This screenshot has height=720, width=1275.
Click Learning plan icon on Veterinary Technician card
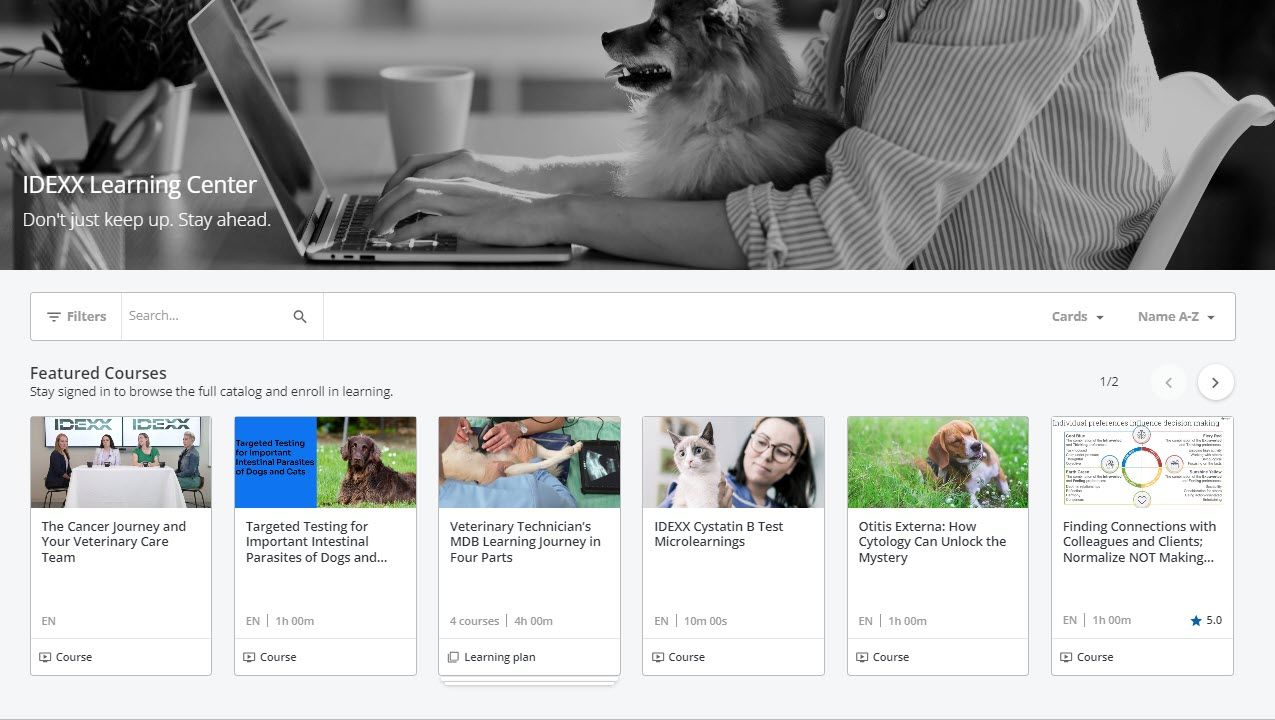click(x=453, y=657)
